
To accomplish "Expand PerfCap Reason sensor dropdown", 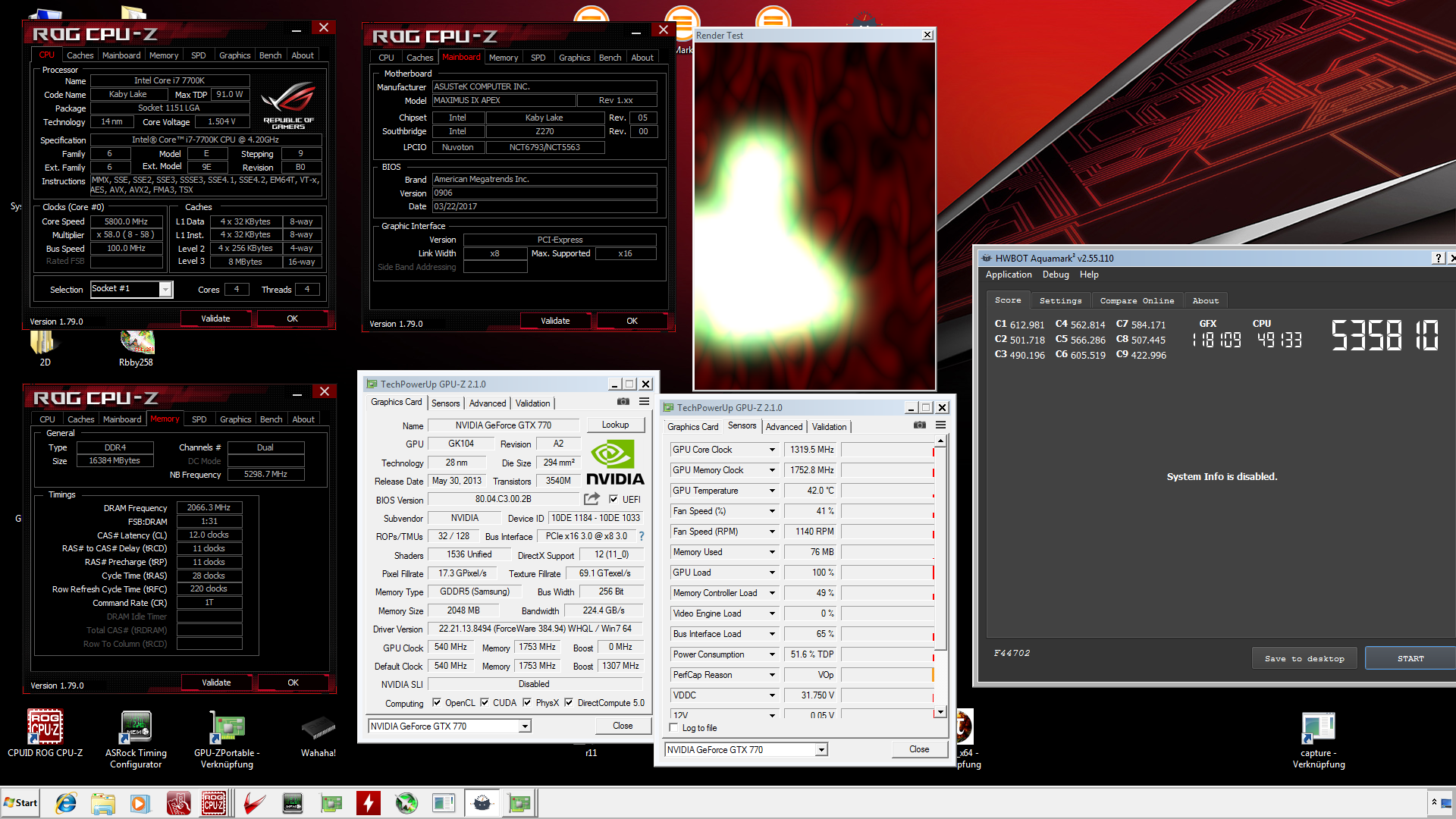I will pyautogui.click(x=772, y=675).
